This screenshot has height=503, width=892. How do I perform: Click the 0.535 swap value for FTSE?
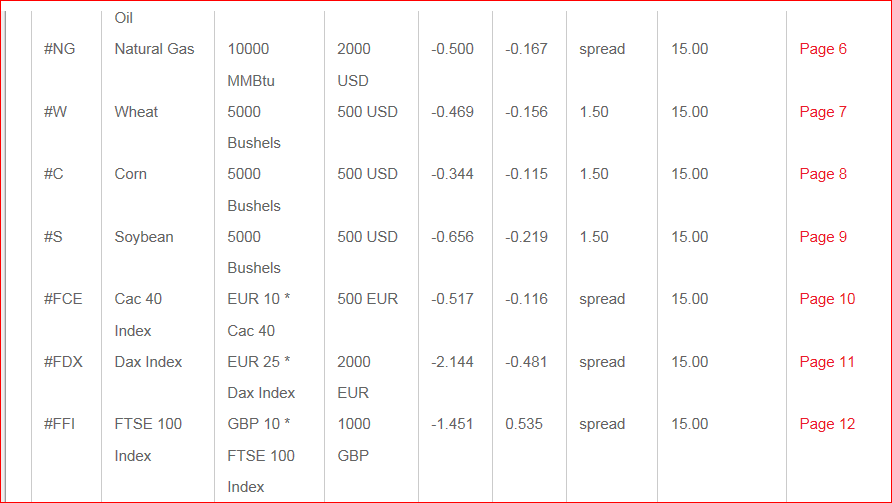524,424
